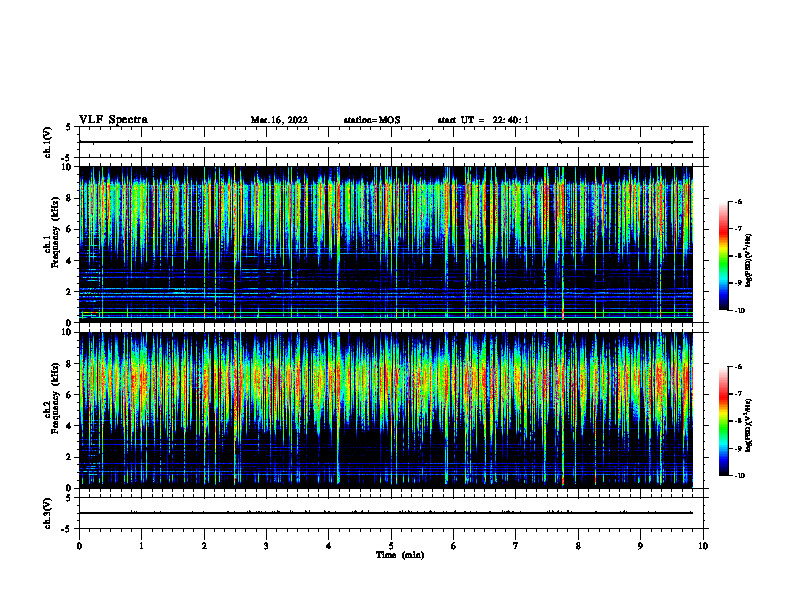This screenshot has height=612, width=792.
Task: Click the "ch.3(V)" waveform axis label
Action: pyautogui.click(x=47, y=513)
